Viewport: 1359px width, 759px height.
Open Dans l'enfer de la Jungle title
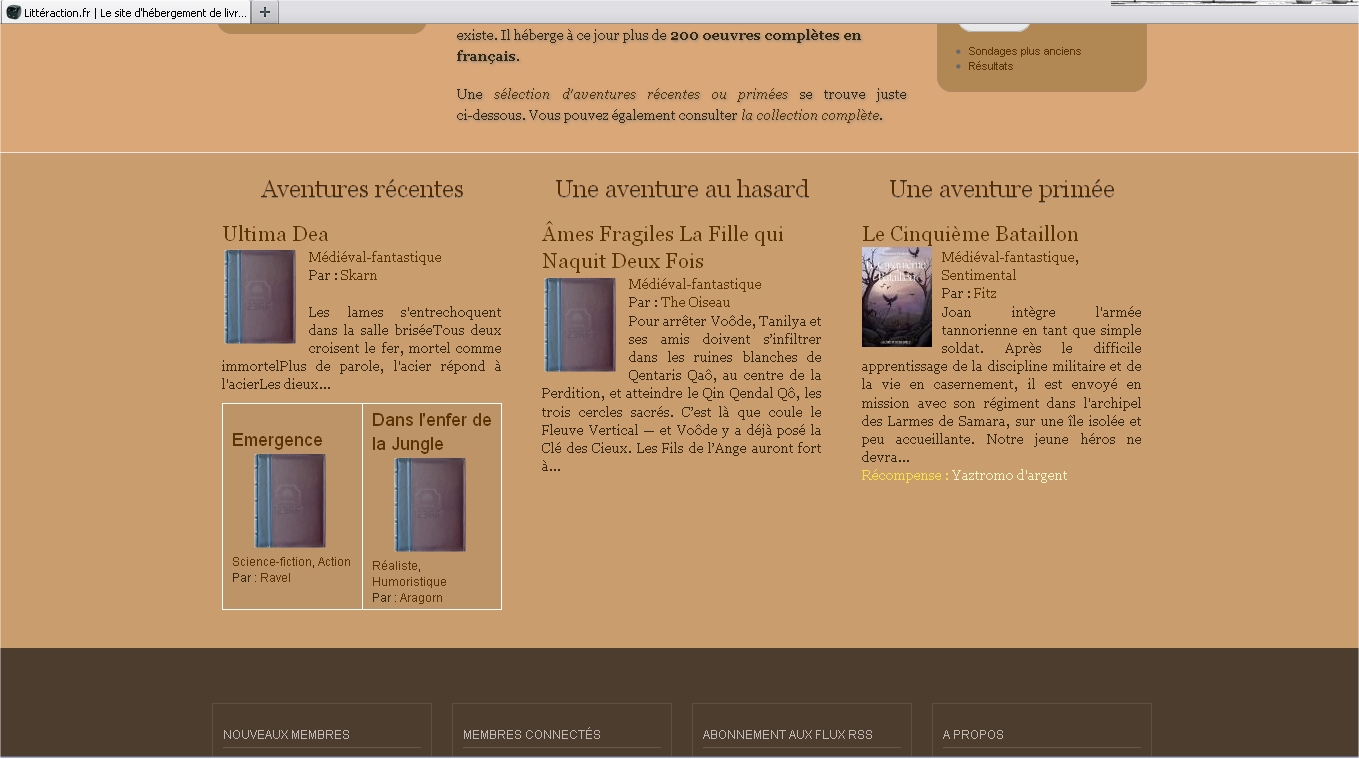click(x=431, y=431)
